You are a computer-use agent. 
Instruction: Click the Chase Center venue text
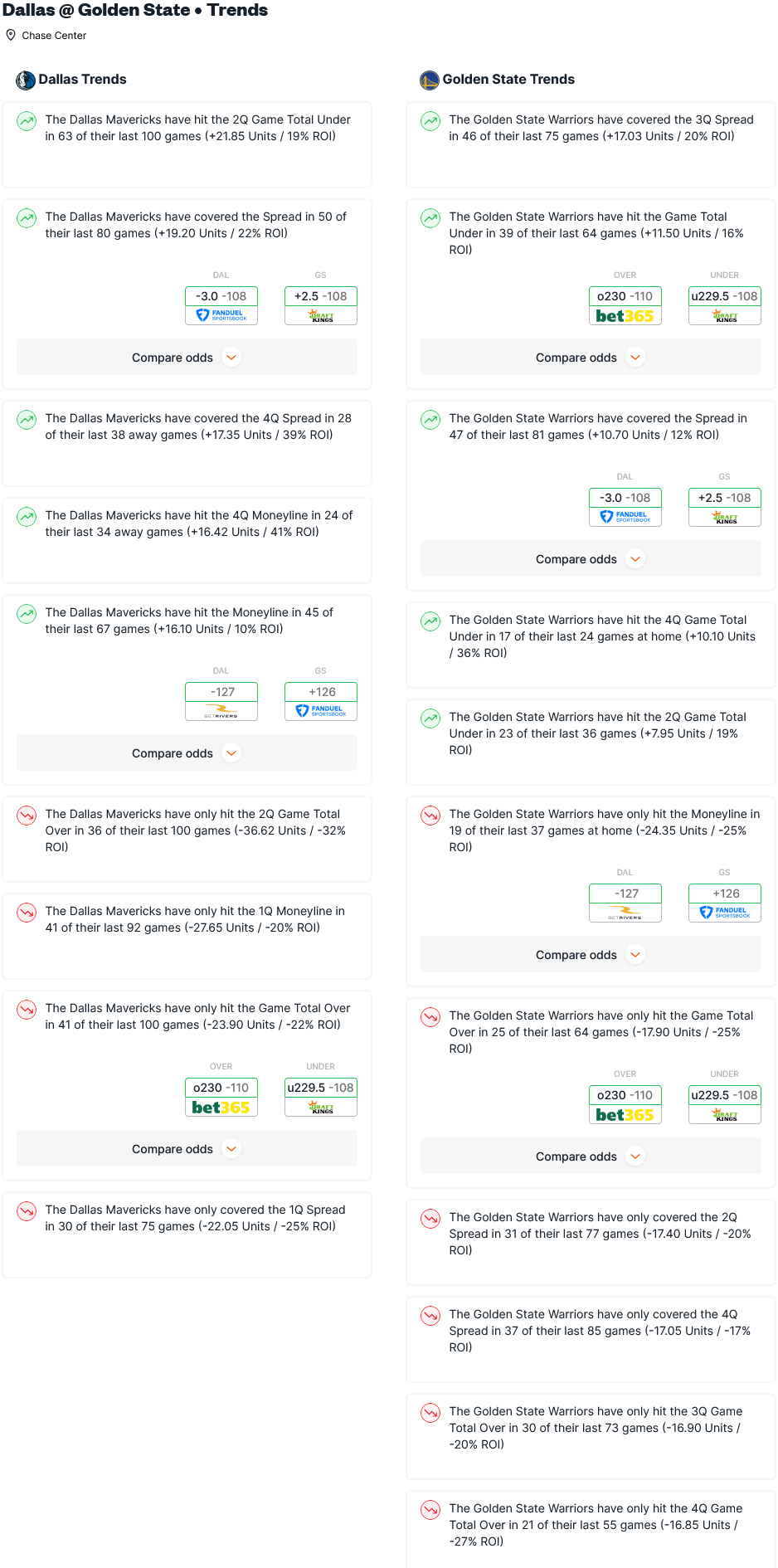pyautogui.click(x=54, y=36)
